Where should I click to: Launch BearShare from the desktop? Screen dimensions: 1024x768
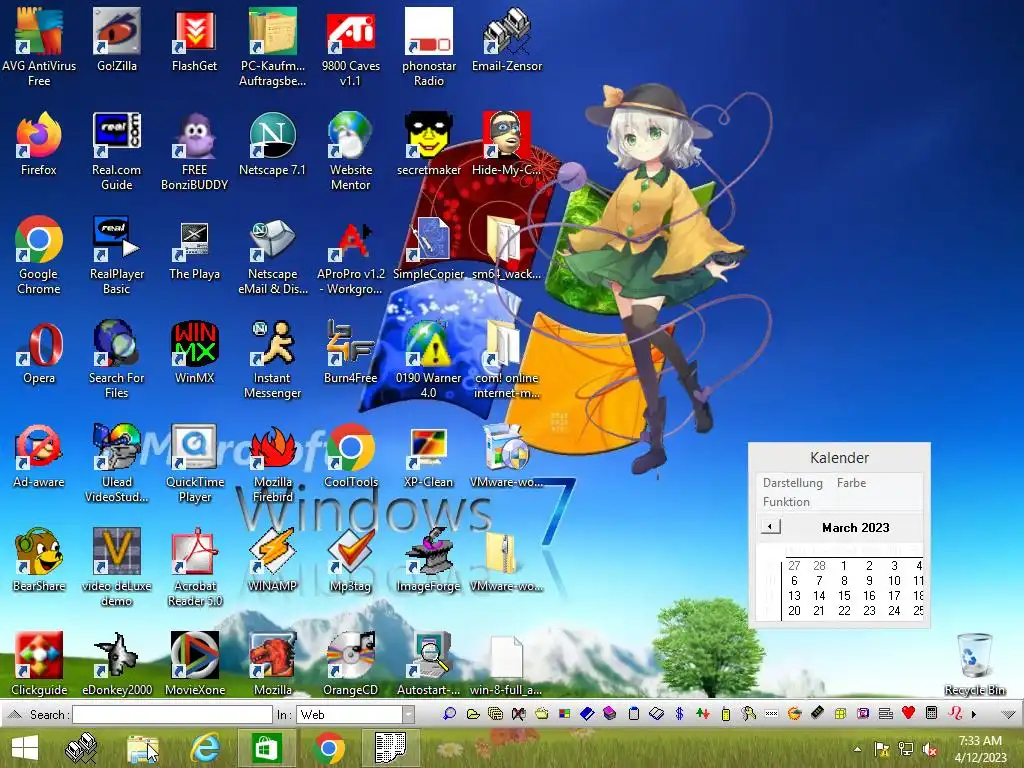39,560
